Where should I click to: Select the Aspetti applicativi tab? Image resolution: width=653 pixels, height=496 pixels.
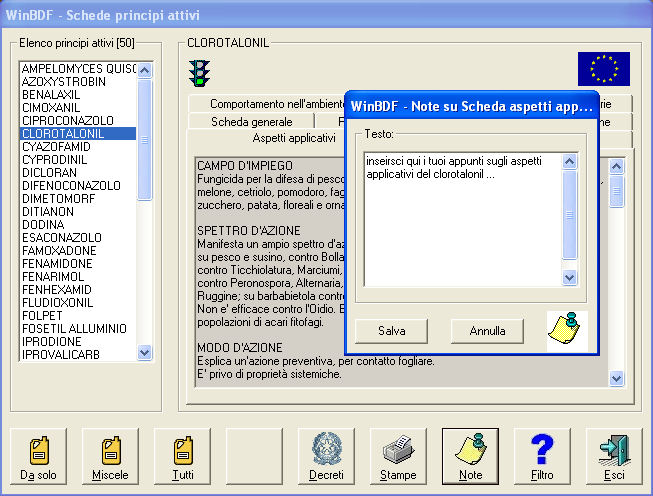coord(294,138)
